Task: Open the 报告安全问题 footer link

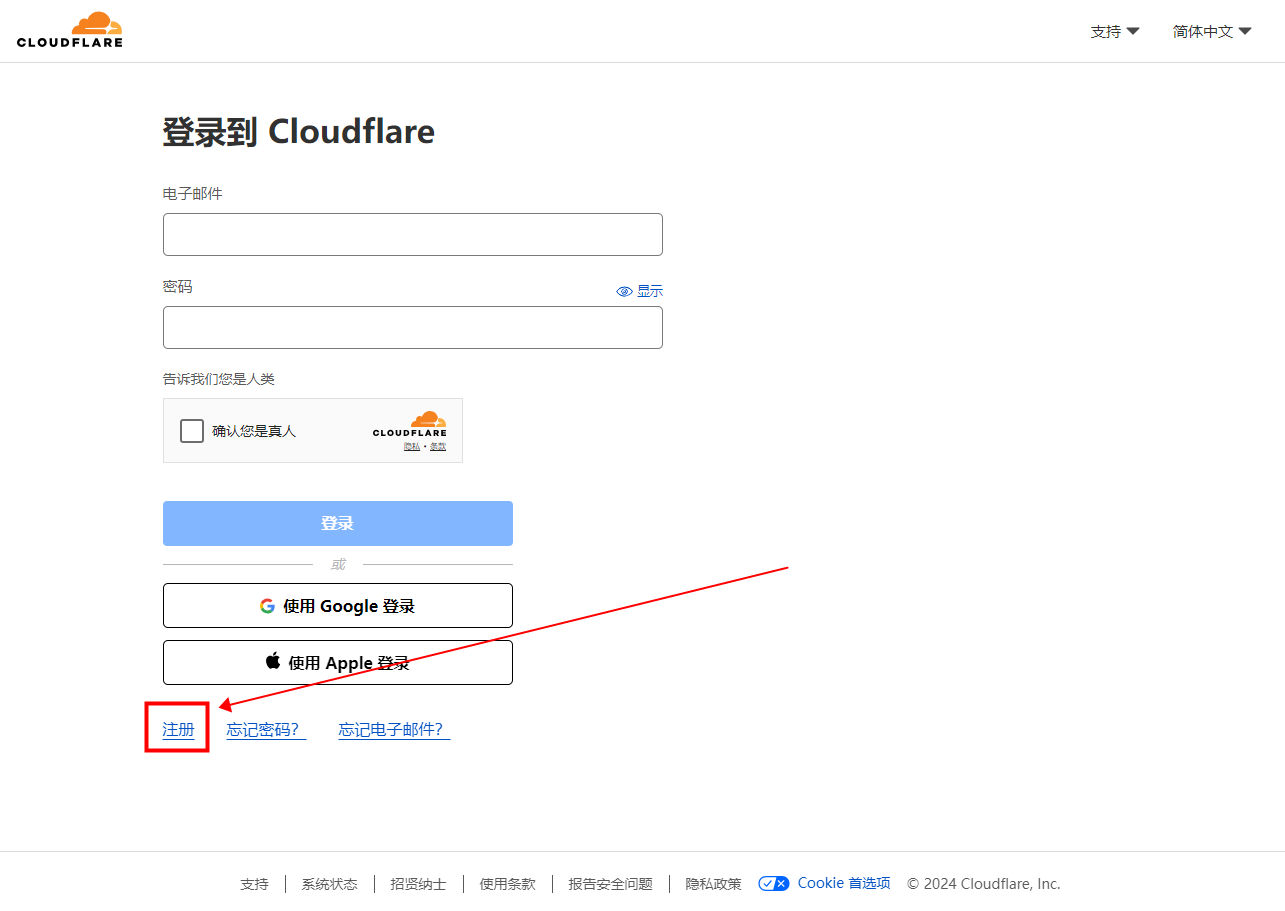Action: coord(610,884)
